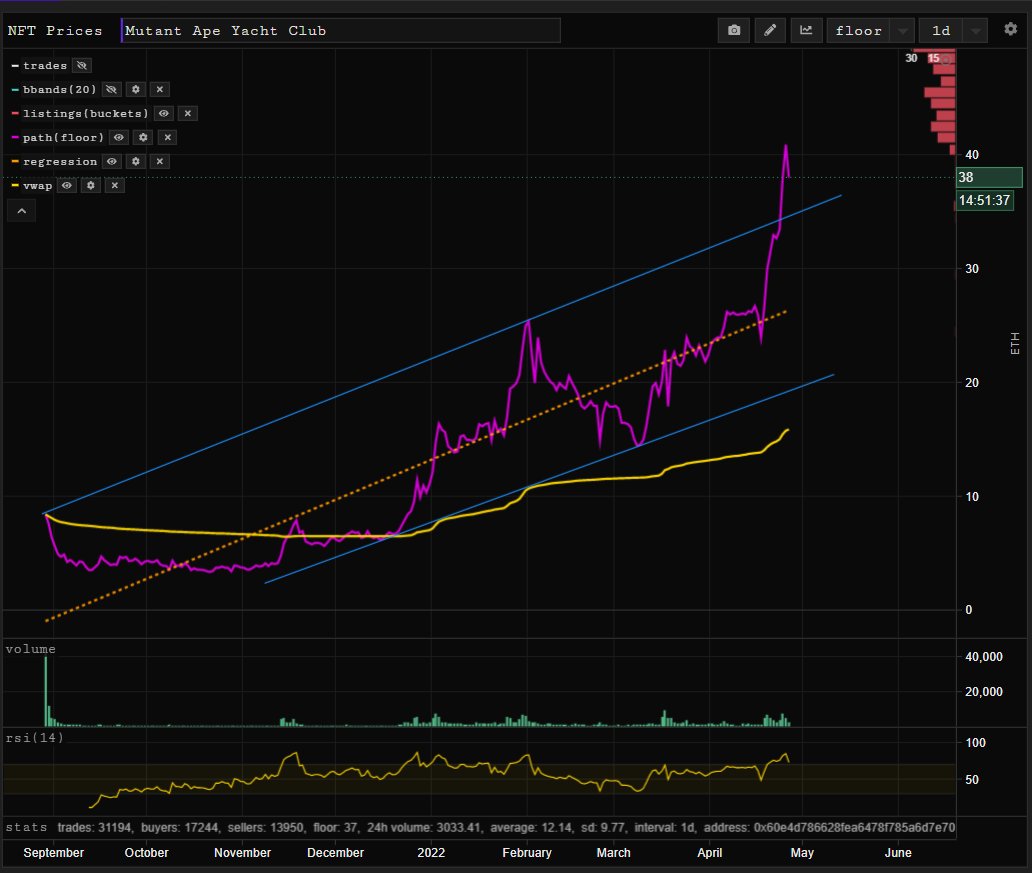
Task: Remove the regression indicator
Action: coord(159,161)
